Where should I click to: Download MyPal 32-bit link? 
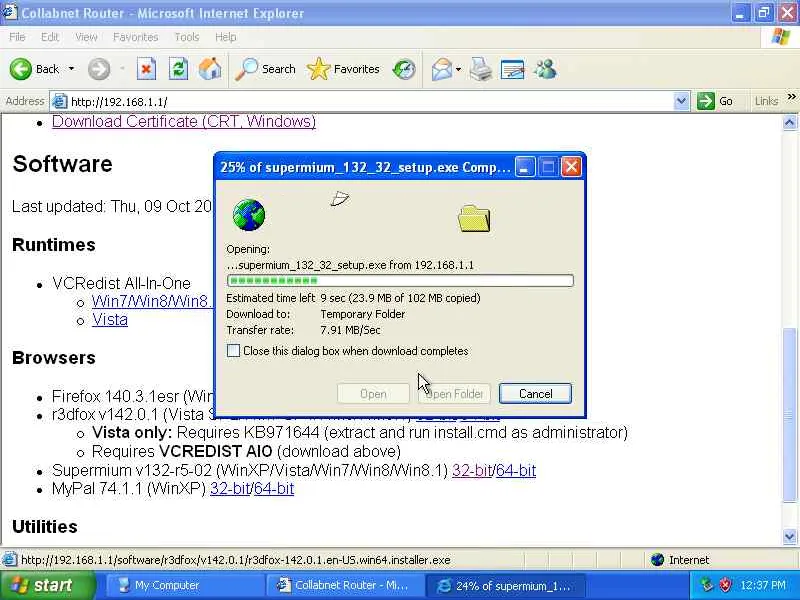click(x=230, y=488)
